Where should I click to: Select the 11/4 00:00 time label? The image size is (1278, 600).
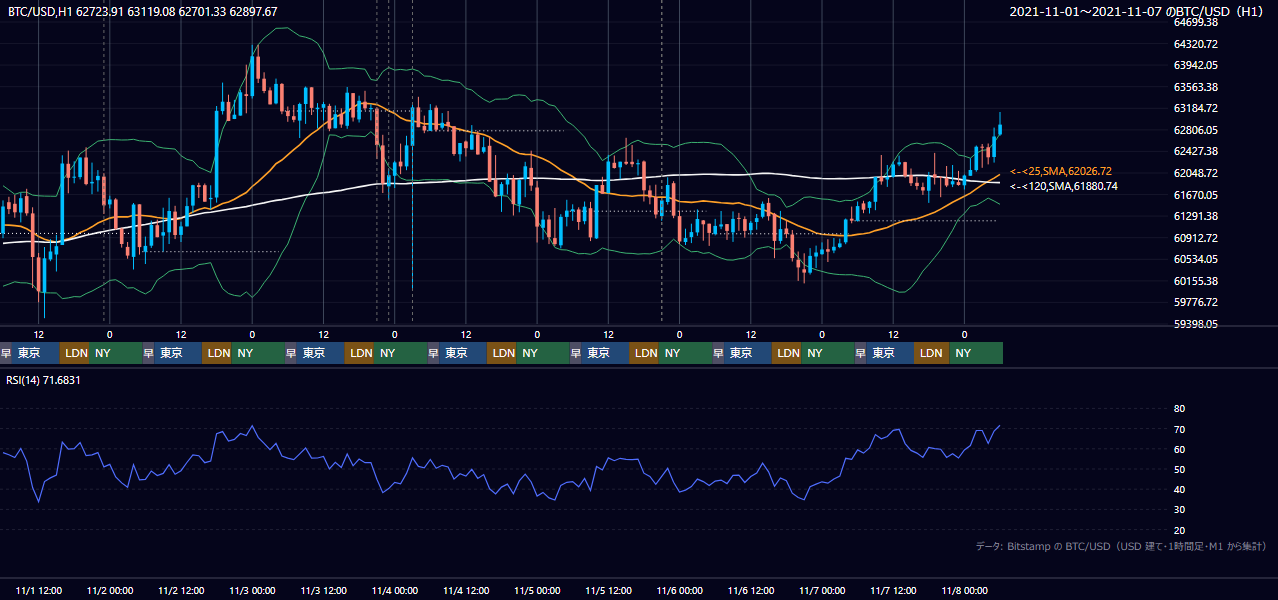[x=396, y=591]
